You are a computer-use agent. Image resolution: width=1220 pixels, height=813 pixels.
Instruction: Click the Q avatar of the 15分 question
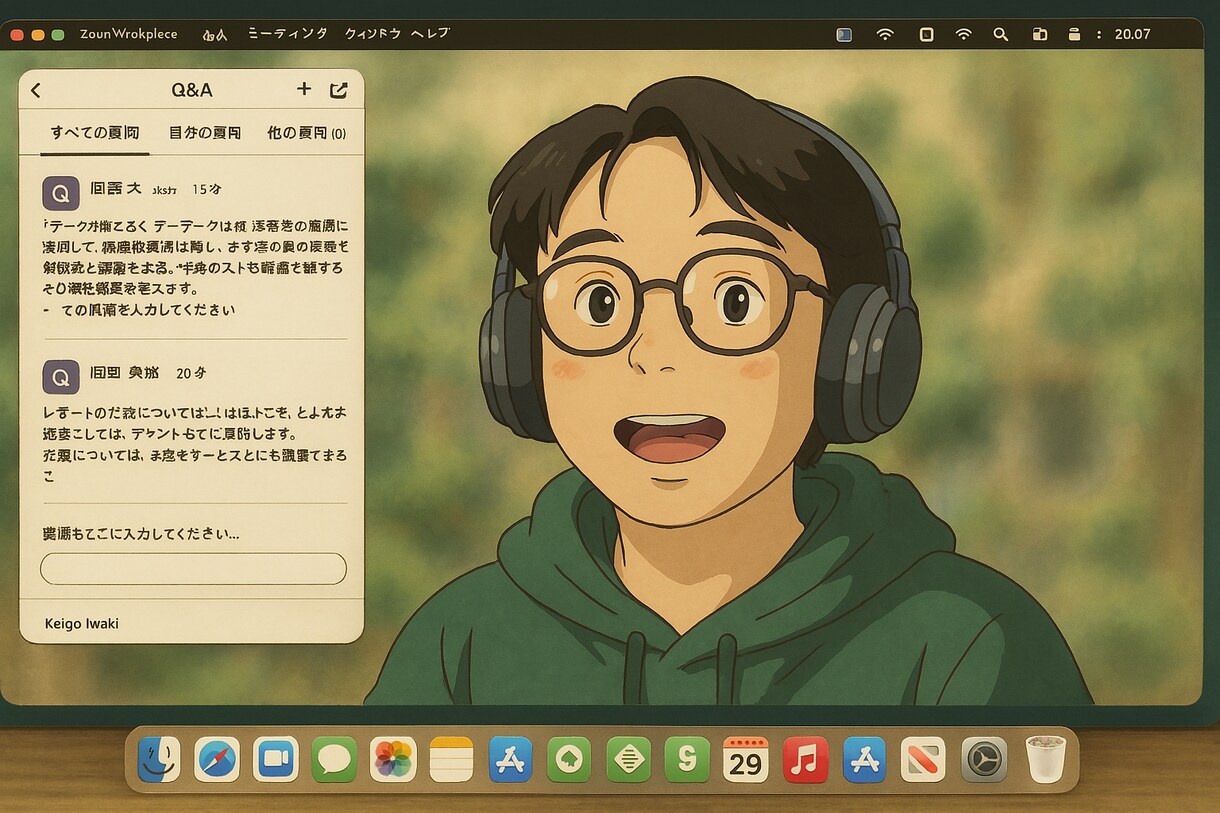tap(60, 191)
